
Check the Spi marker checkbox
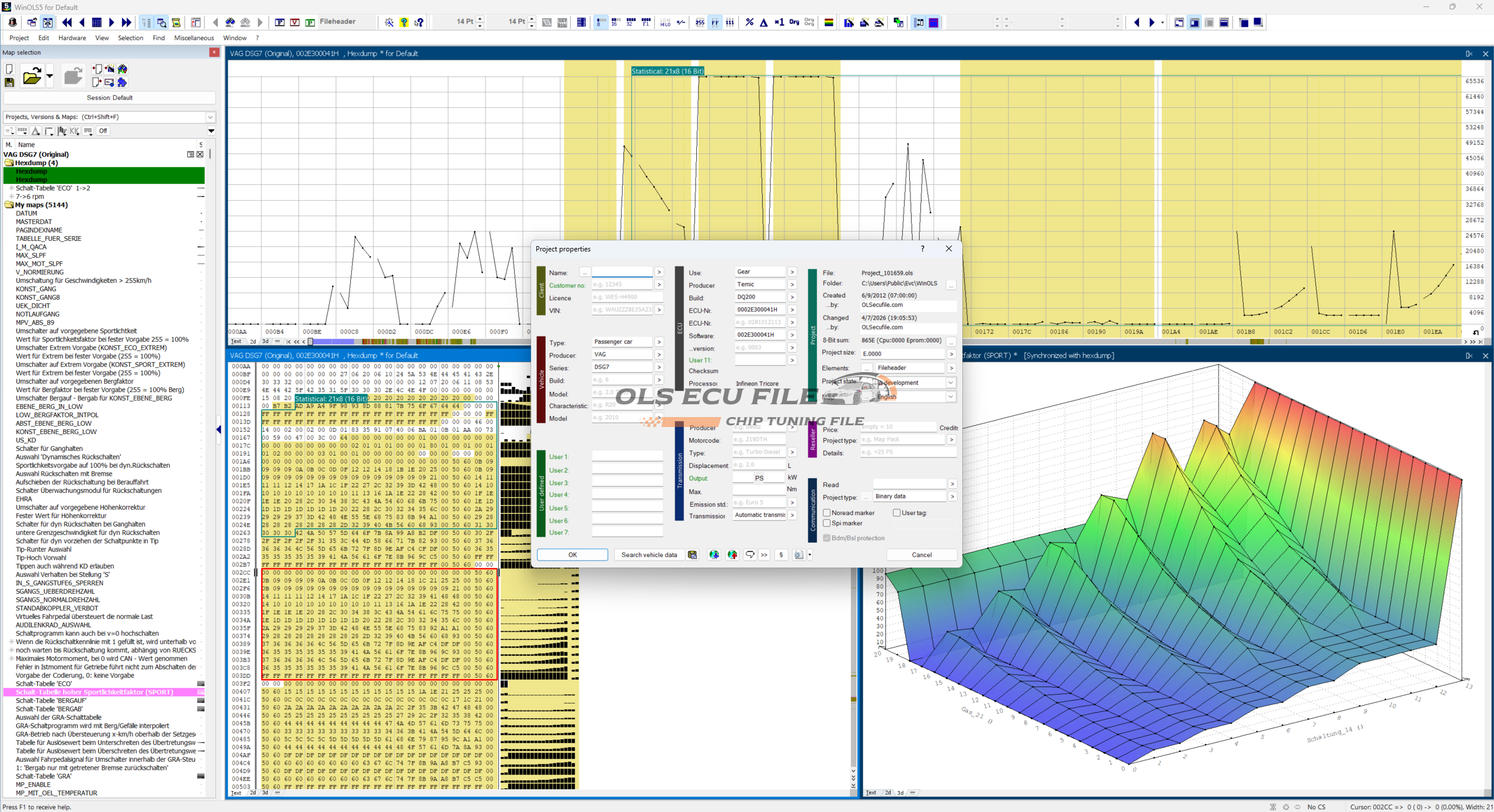(x=827, y=523)
